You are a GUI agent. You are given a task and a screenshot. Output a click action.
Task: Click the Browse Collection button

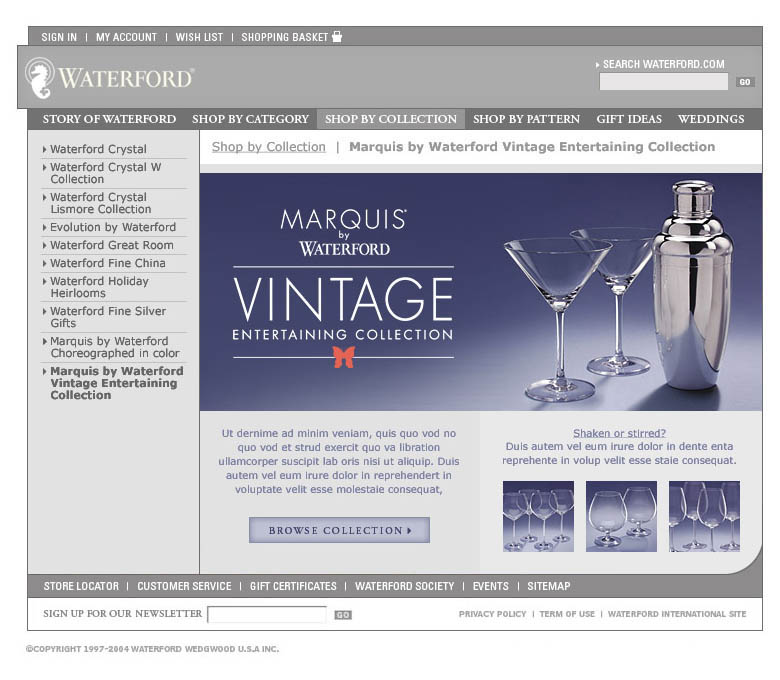click(339, 530)
